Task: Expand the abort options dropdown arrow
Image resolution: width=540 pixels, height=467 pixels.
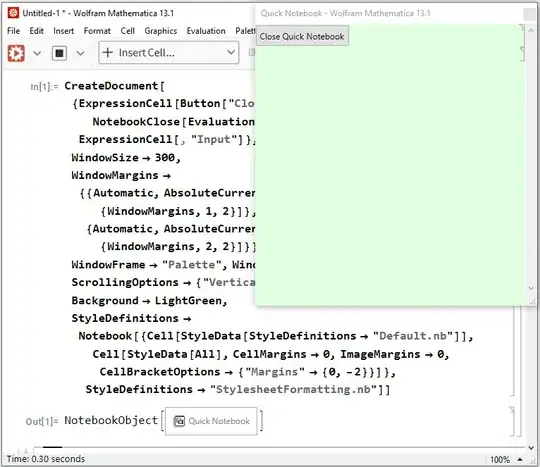Action: coord(80,53)
